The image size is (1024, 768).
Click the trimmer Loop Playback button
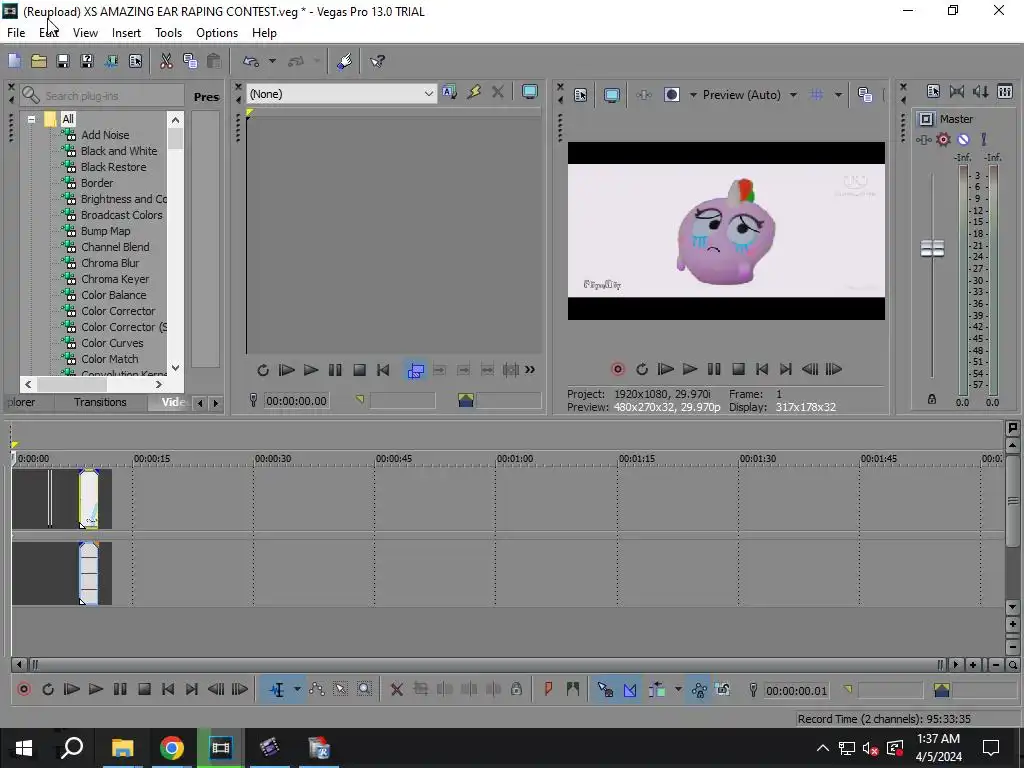click(263, 370)
